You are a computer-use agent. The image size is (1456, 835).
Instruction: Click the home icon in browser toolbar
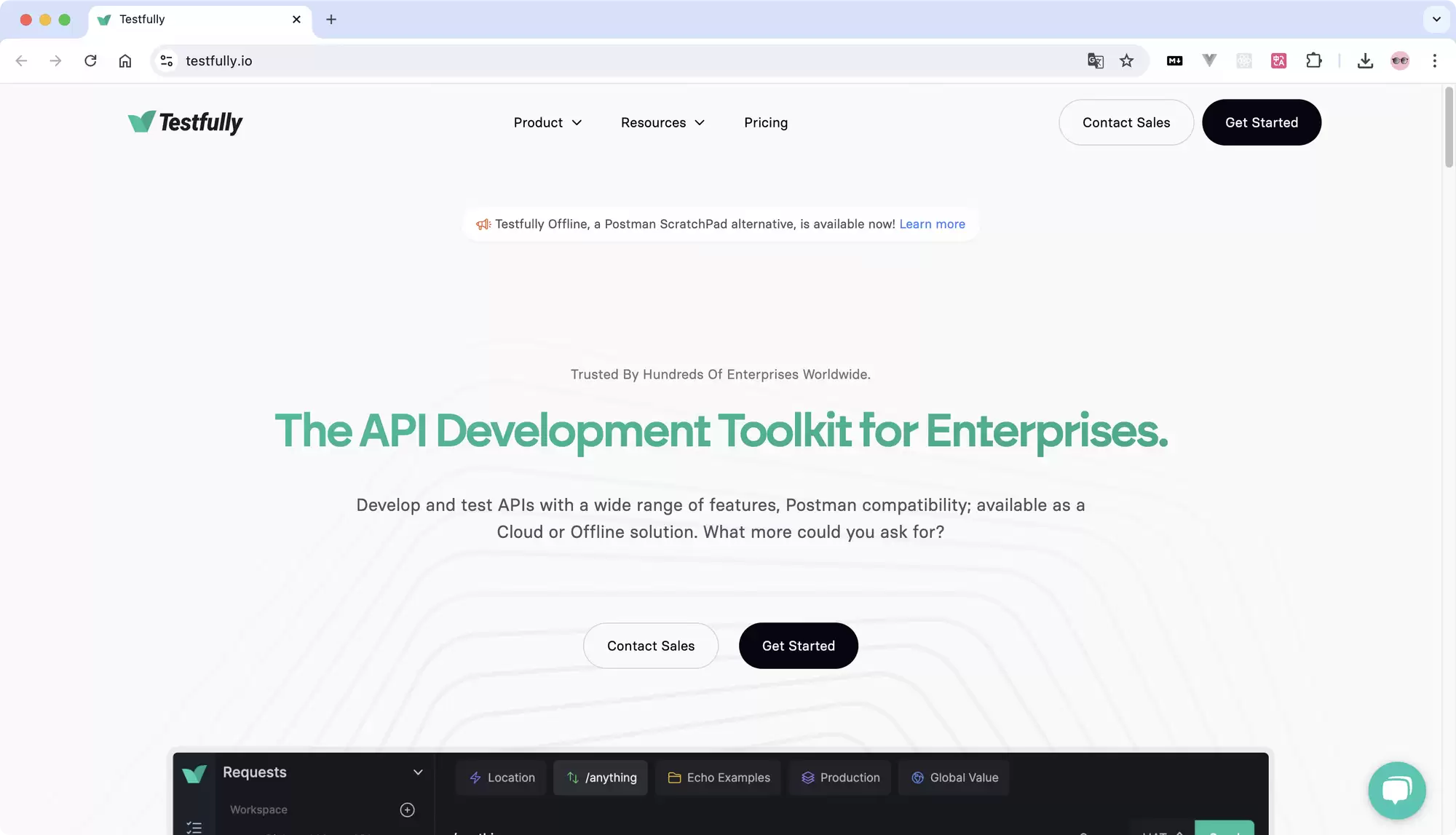[125, 60]
